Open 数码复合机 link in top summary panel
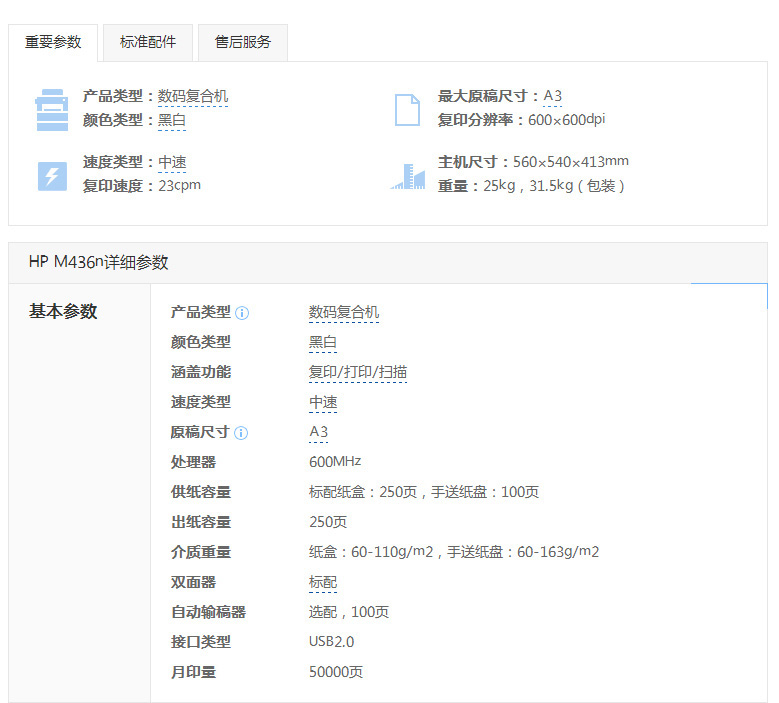779x703 pixels. [x=193, y=97]
